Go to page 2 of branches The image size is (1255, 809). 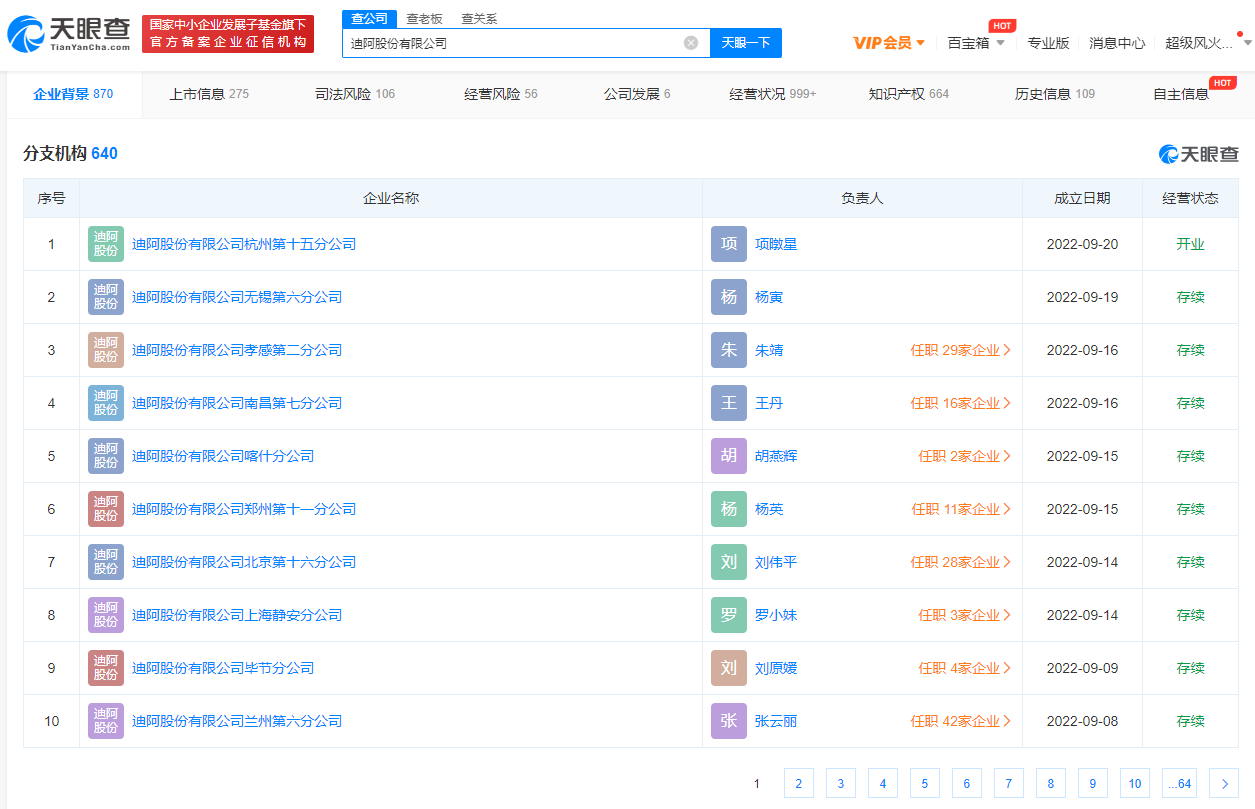798,784
